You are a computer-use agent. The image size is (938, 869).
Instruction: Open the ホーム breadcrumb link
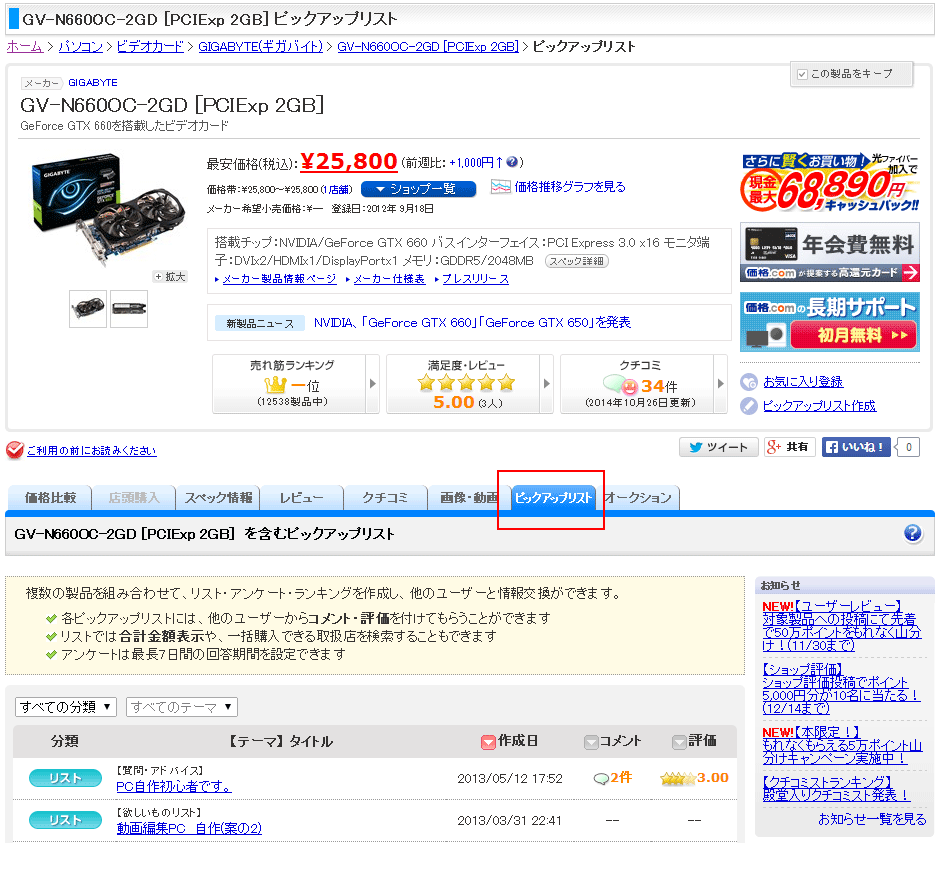[25, 47]
